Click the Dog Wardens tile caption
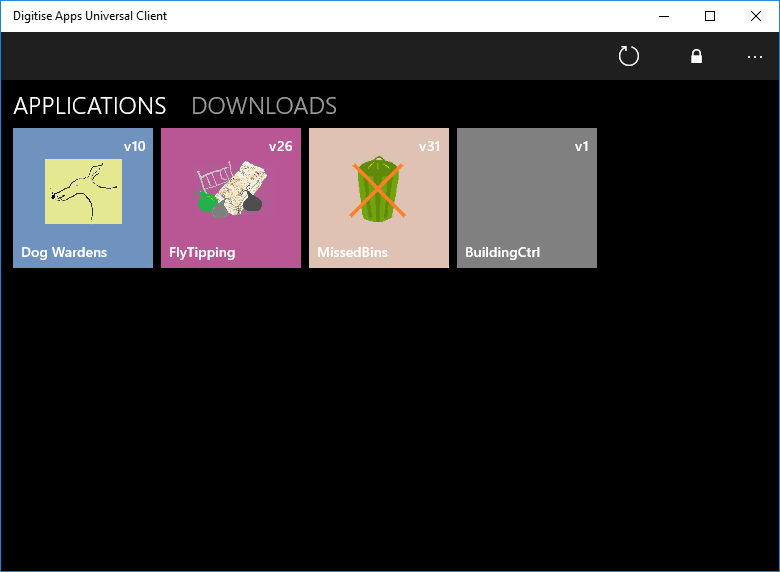 point(64,252)
